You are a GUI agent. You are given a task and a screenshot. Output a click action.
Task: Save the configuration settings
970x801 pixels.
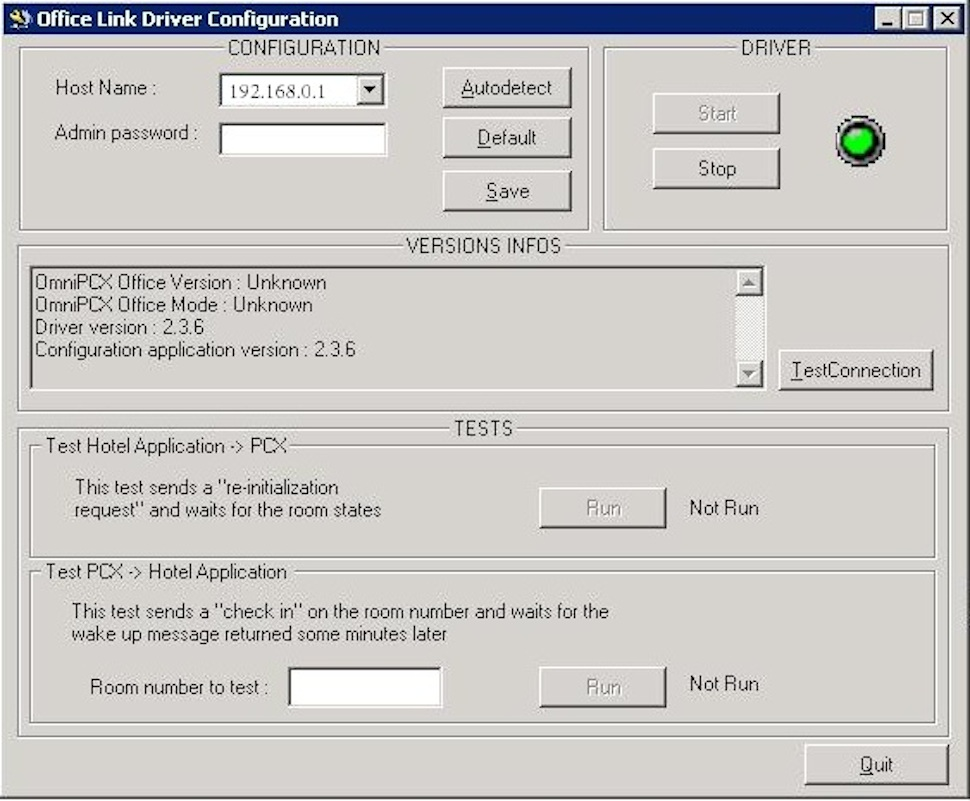[507, 191]
